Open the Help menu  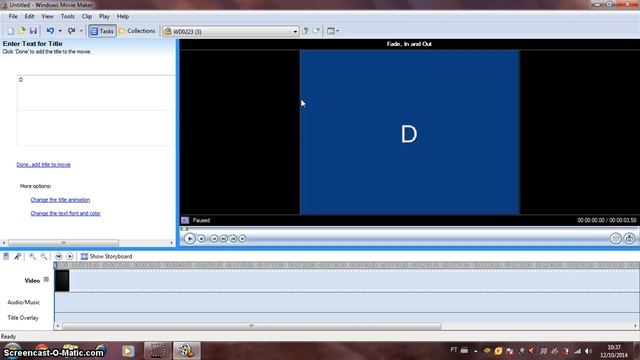tap(123, 17)
